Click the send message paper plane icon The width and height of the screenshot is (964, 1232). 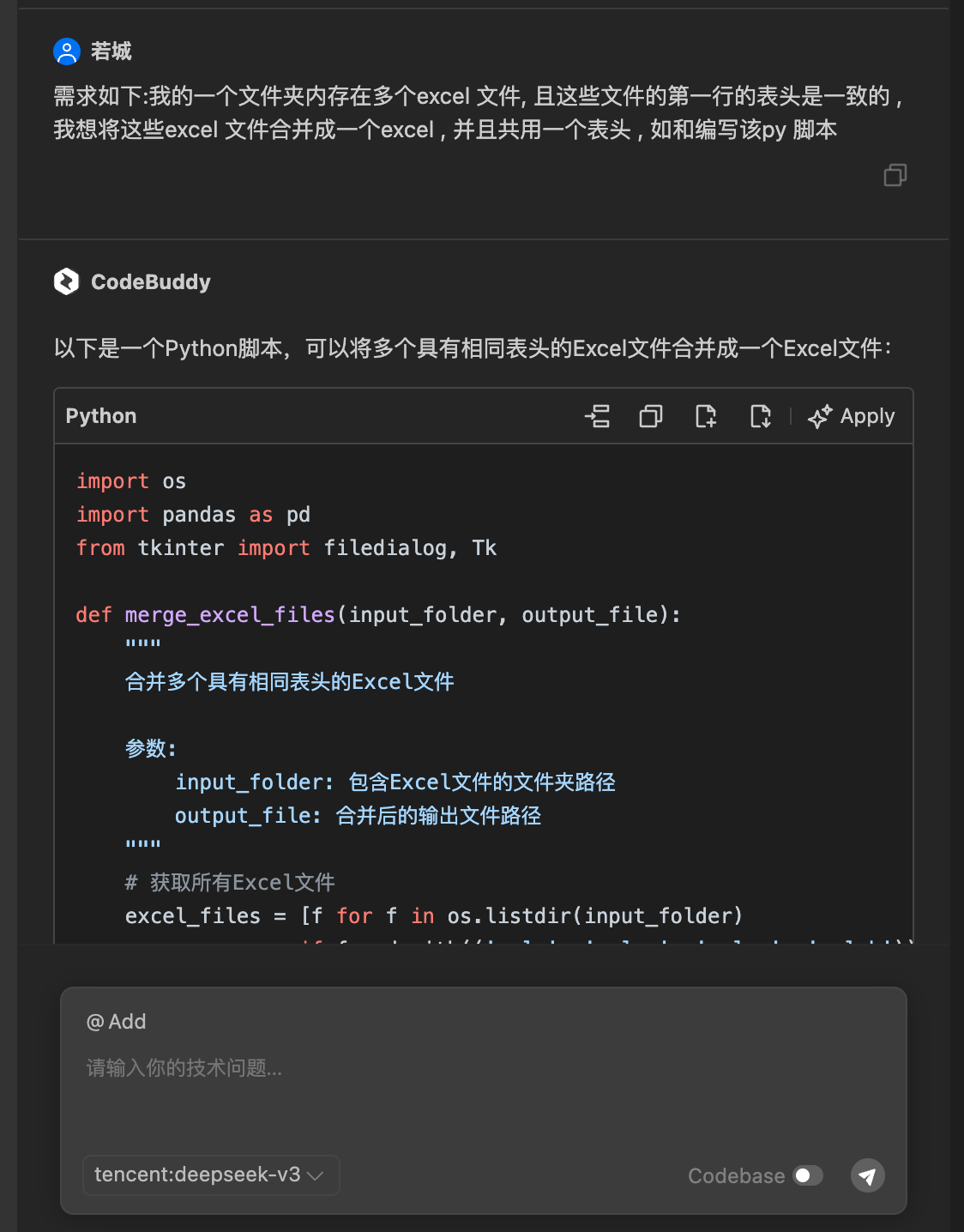point(867,1175)
